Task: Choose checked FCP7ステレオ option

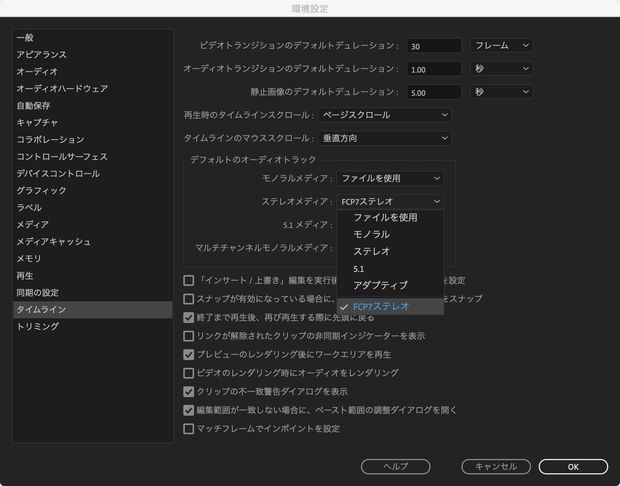Action: (x=390, y=306)
